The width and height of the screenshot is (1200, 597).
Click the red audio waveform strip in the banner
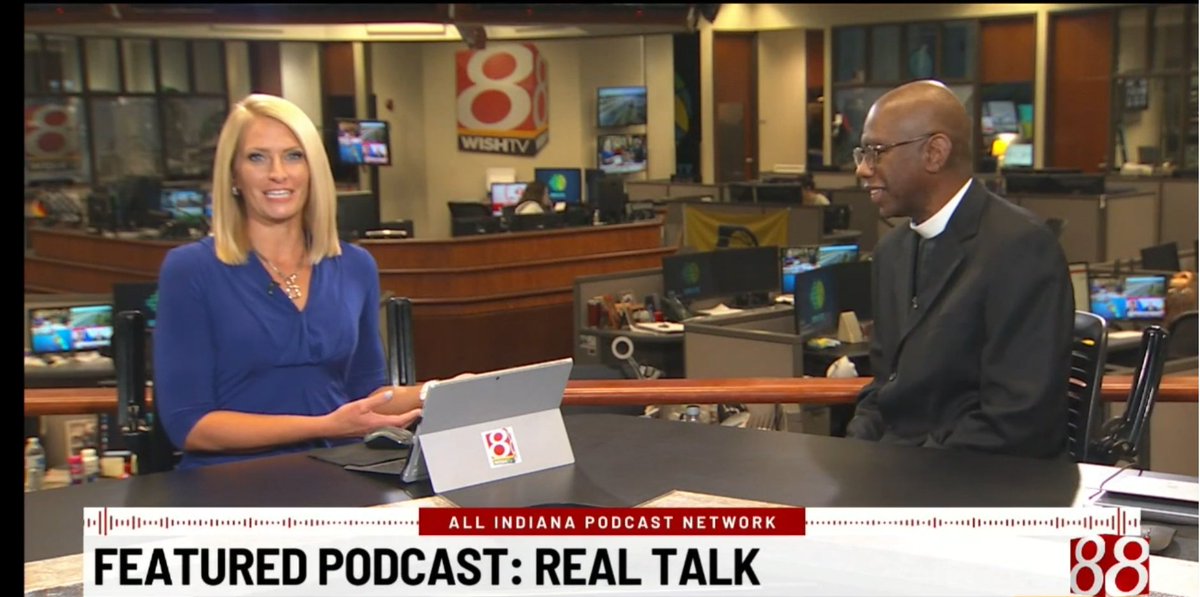click(x=150, y=519)
